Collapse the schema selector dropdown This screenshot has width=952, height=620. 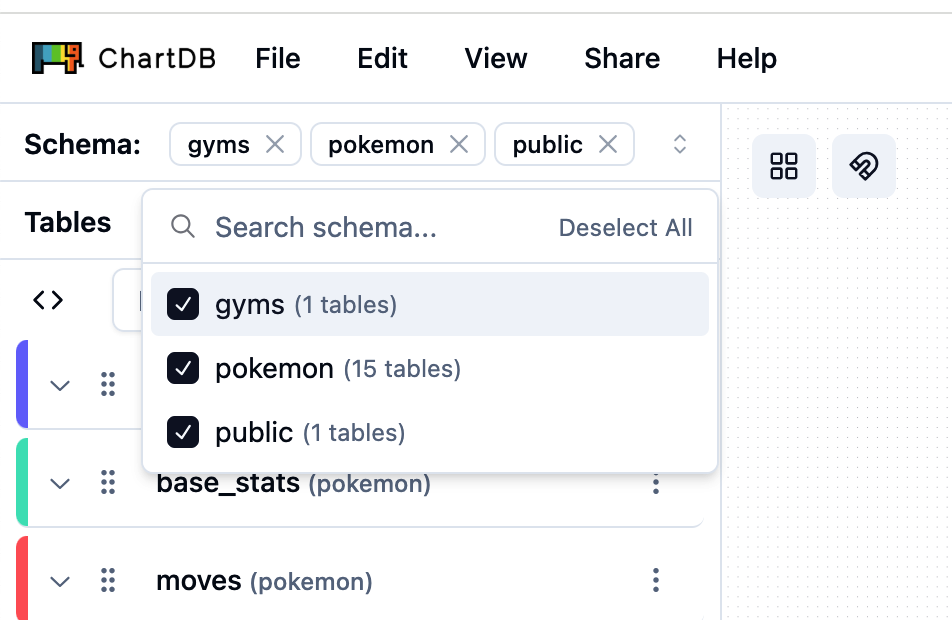tap(680, 145)
